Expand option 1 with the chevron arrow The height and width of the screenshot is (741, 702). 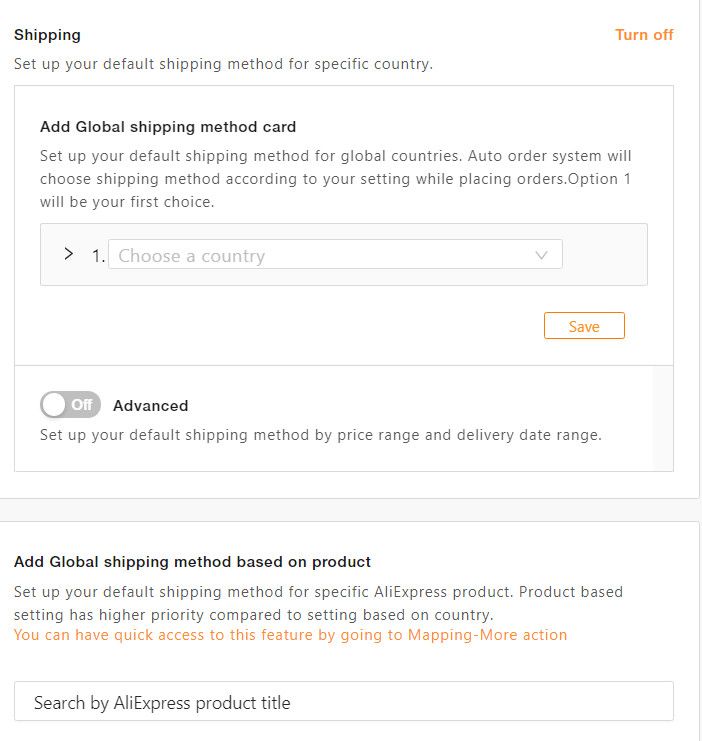click(x=68, y=254)
